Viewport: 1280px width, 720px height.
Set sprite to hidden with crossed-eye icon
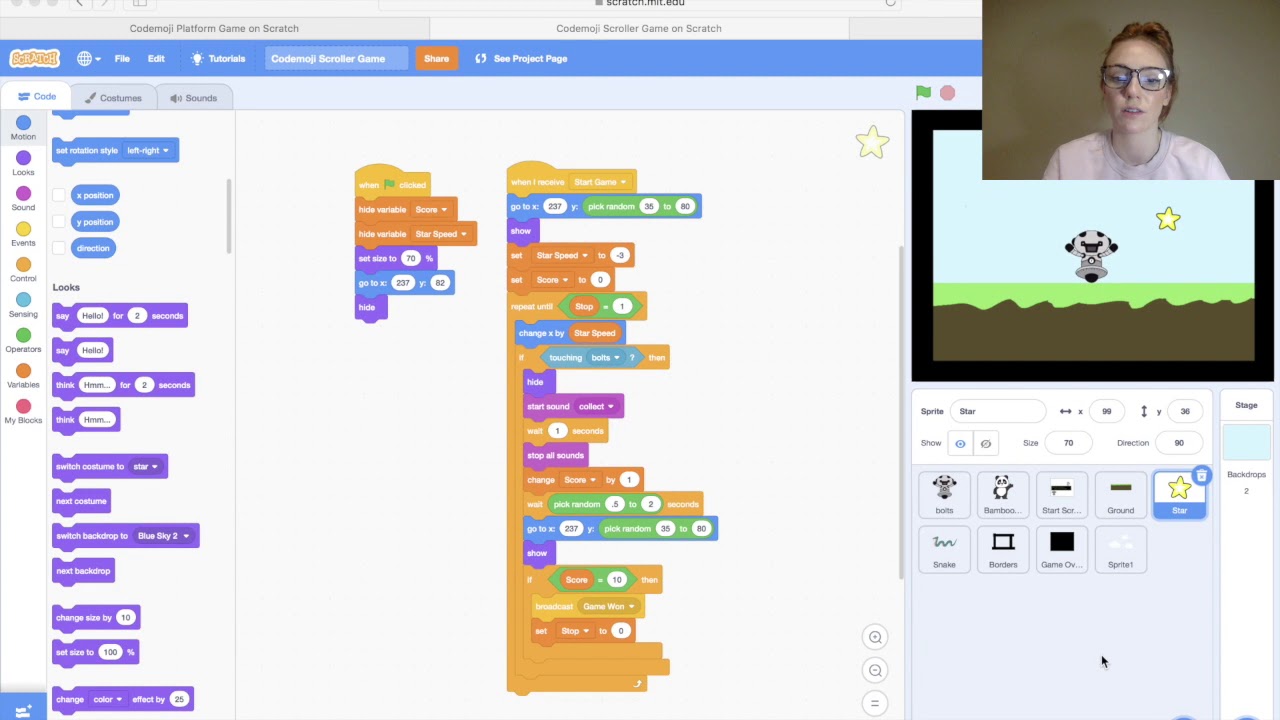(x=986, y=443)
